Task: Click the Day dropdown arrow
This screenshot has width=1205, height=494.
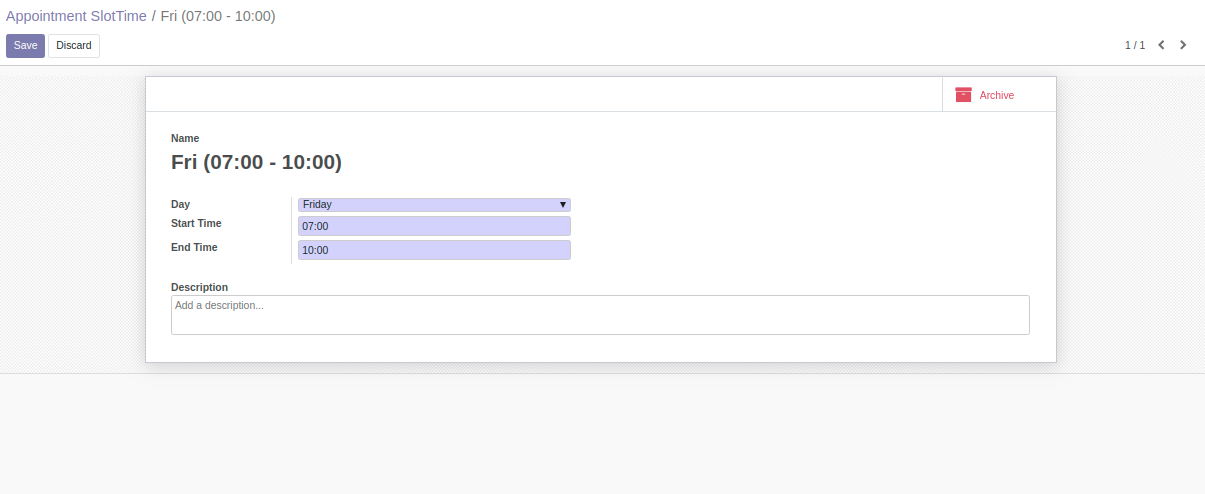Action: coord(563,204)
